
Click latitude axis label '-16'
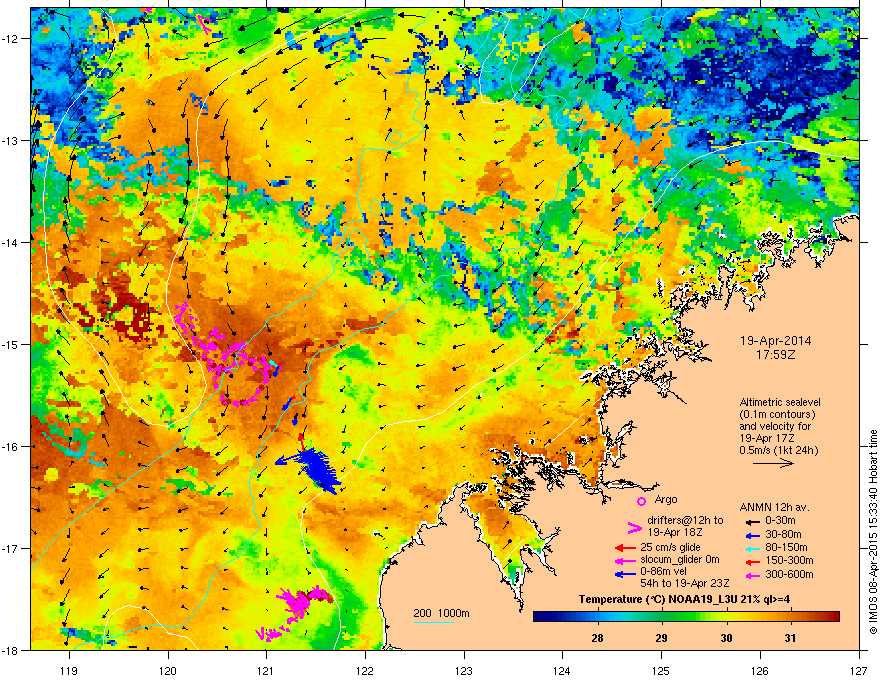click(x=11, y=447)
